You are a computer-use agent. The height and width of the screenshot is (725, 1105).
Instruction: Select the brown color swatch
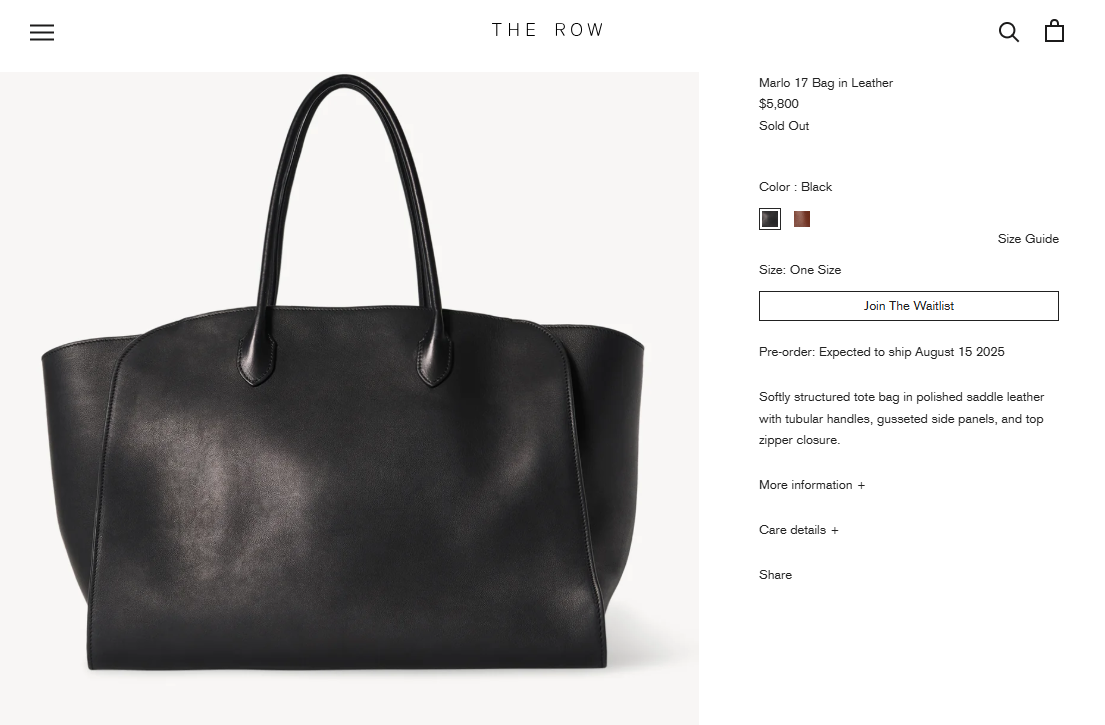(x=802, y=219)
